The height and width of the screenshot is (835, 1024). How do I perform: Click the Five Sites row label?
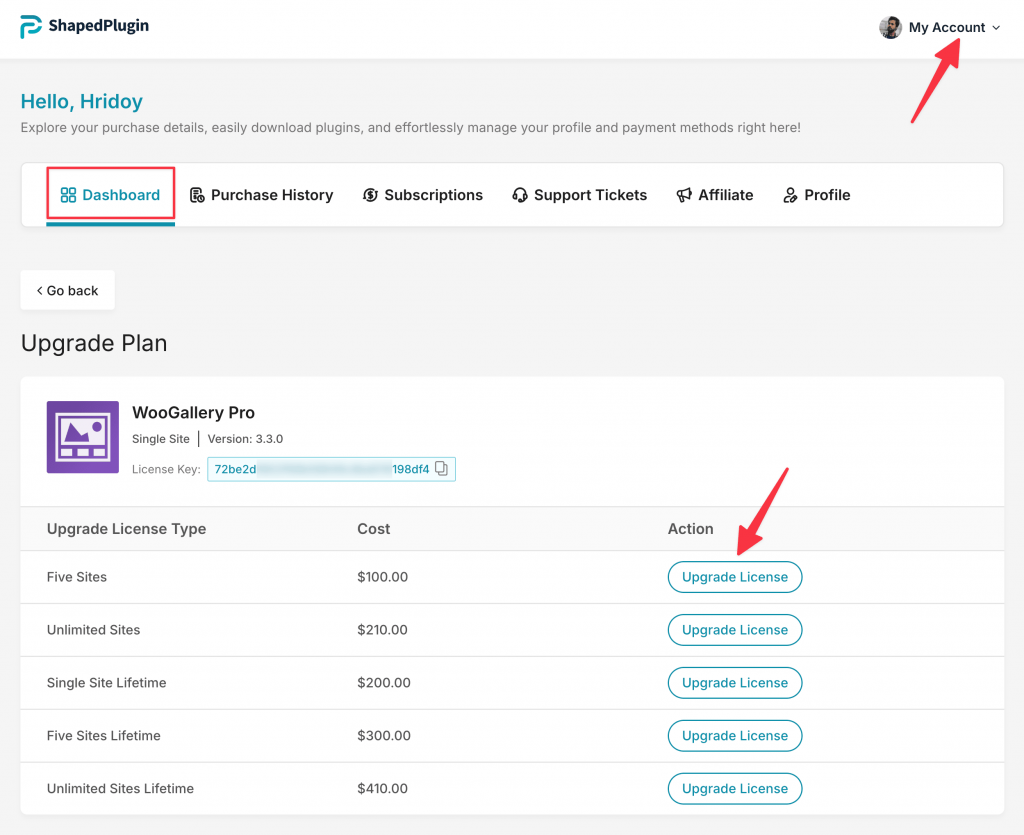[x=77, y=577]
